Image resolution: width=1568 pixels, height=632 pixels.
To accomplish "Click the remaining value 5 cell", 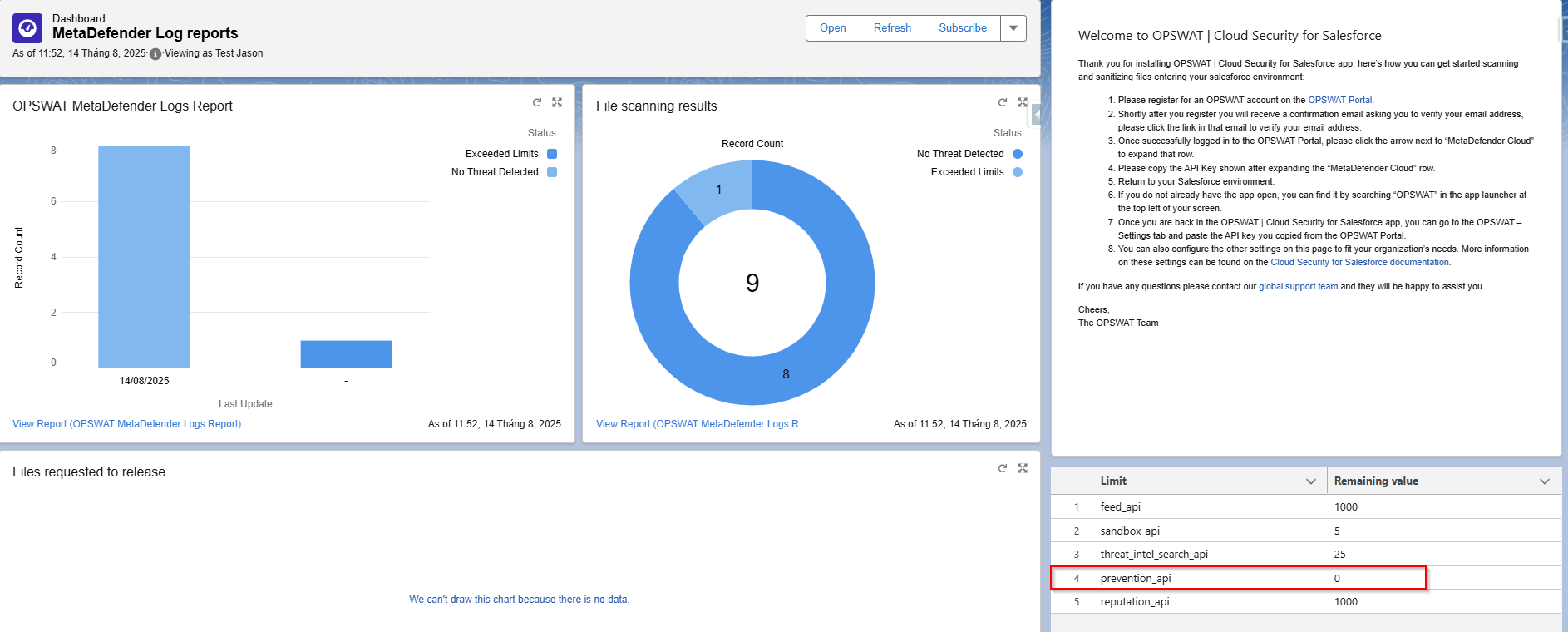I will 1443,531.
